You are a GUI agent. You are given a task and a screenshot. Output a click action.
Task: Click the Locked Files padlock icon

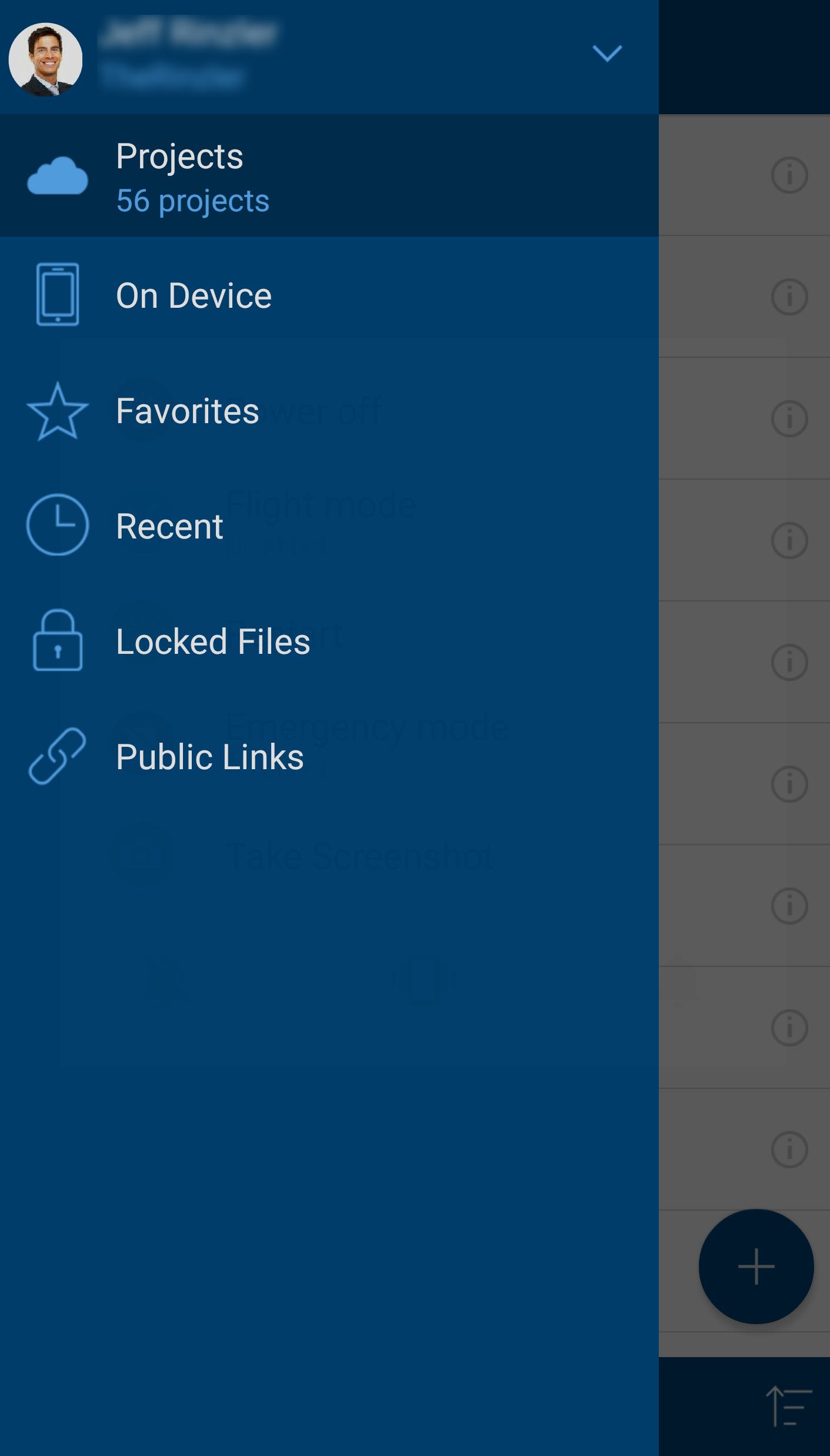coord(58,640)
